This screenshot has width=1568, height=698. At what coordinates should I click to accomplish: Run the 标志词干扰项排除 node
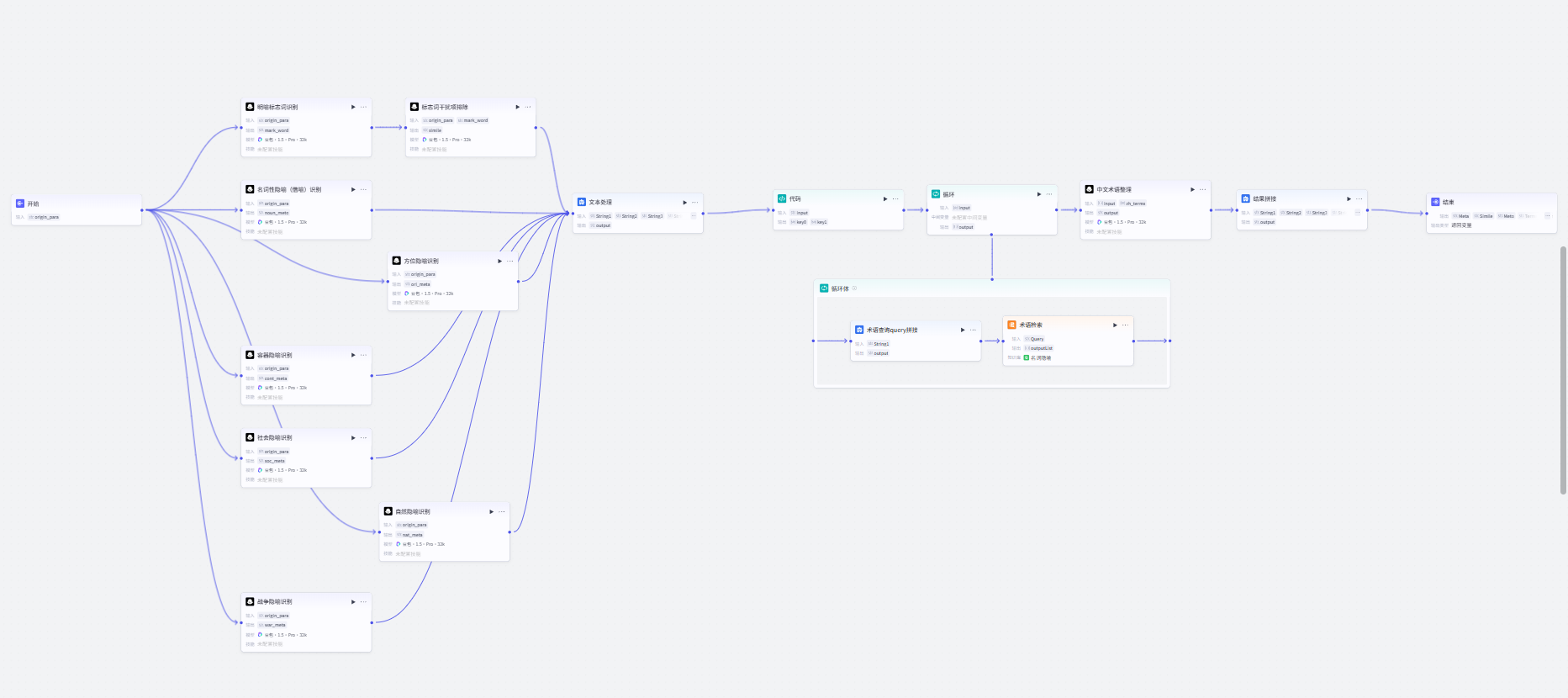pos(517,107)
